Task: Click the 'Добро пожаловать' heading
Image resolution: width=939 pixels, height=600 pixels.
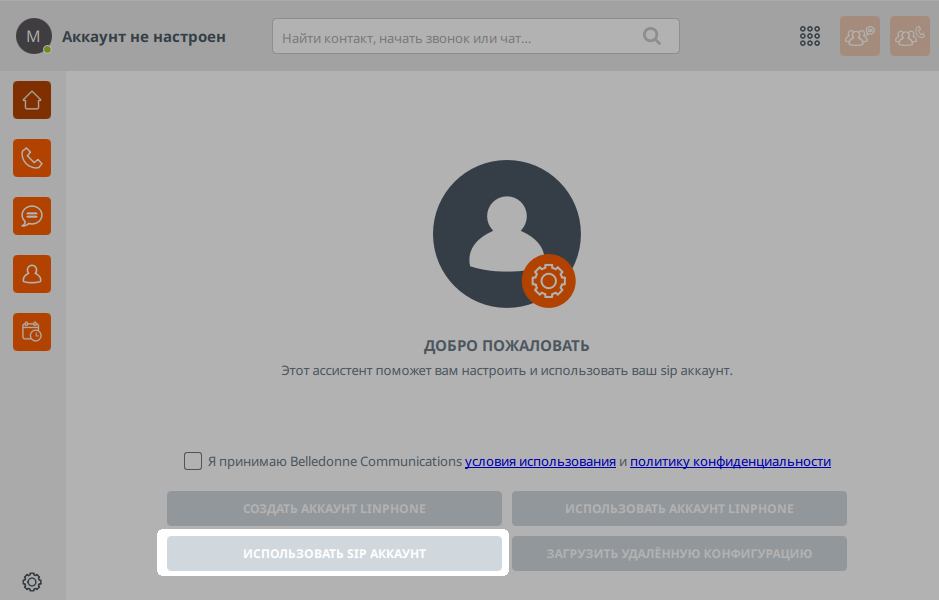Action: point(507,346)
